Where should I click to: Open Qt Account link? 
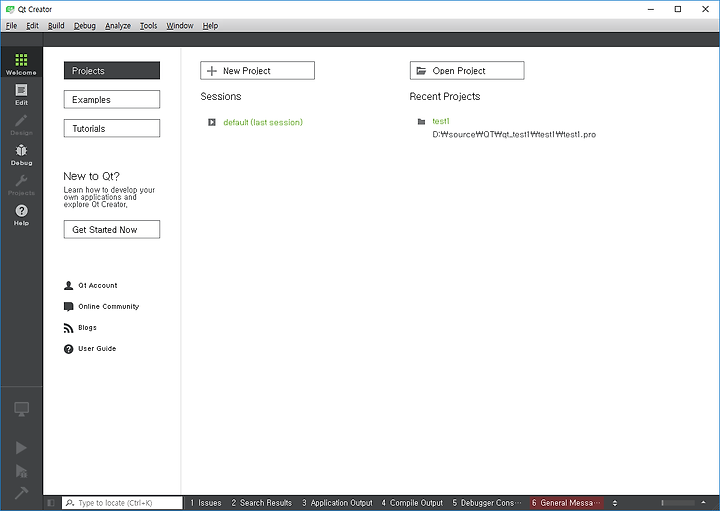click(x=98, y=286)
